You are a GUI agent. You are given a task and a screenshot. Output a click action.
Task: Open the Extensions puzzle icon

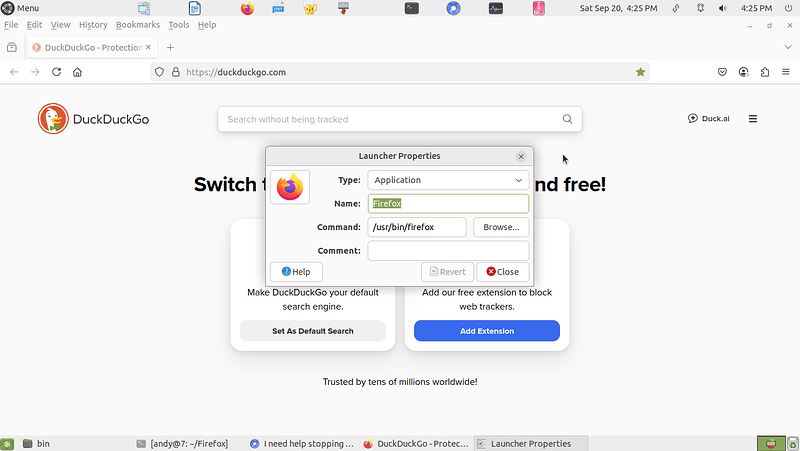(764, 72)
